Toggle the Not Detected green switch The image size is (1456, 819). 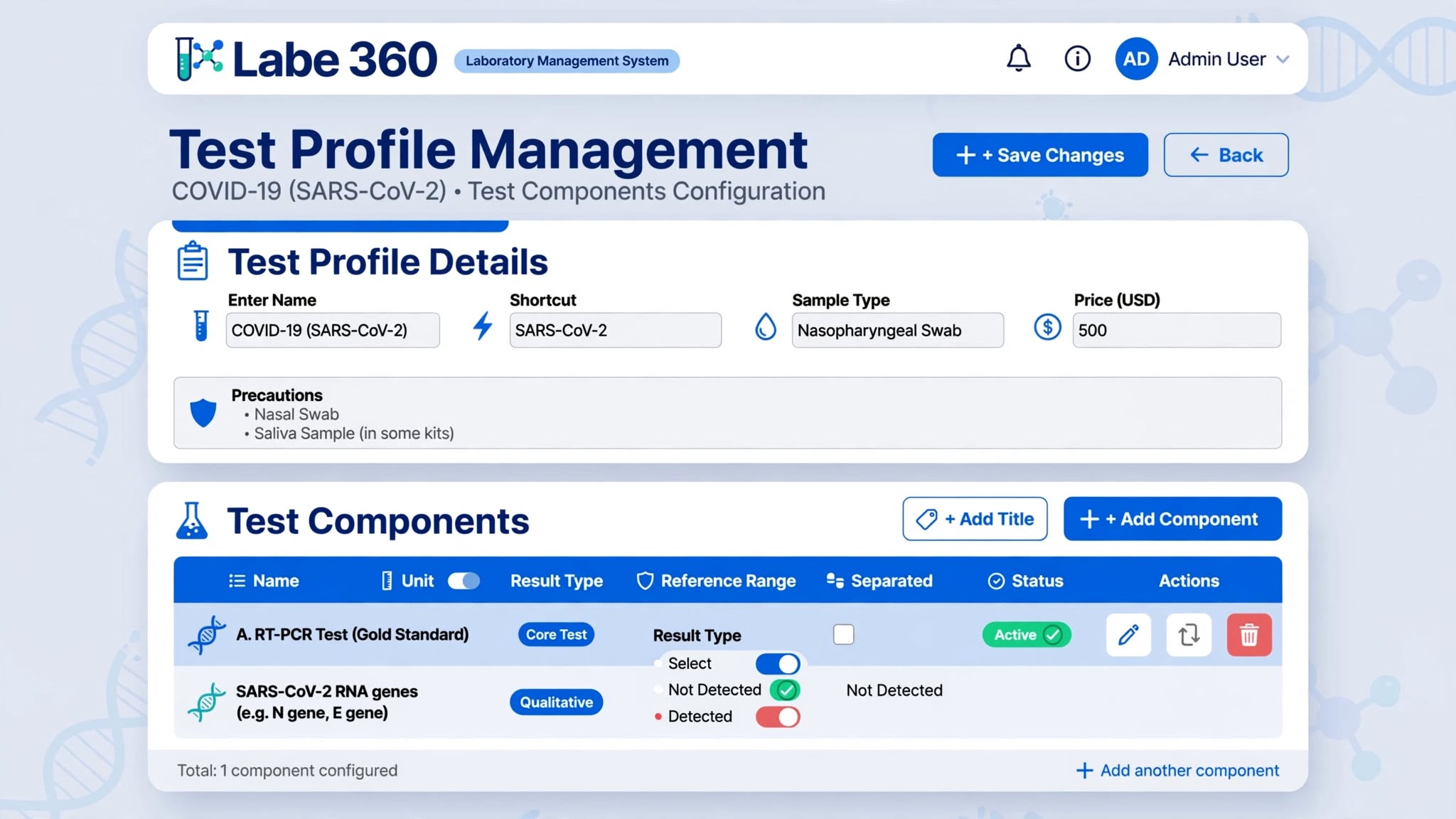pyautogui.click(x=785, y=690)
